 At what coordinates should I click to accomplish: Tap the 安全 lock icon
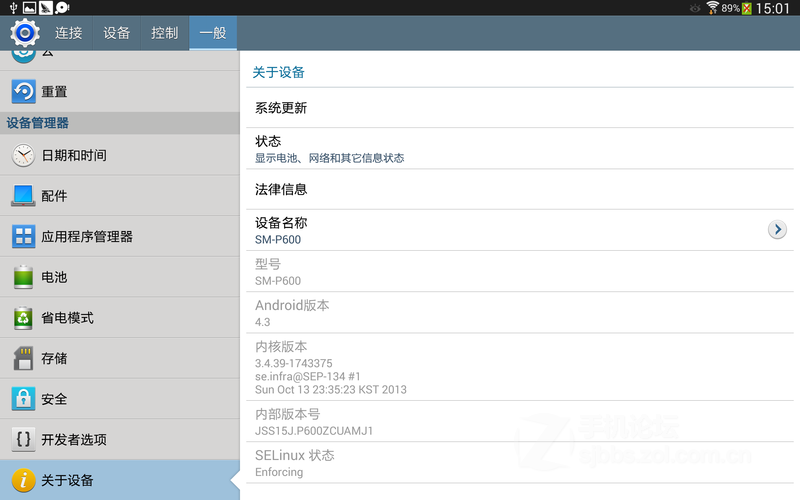point(23,399)
